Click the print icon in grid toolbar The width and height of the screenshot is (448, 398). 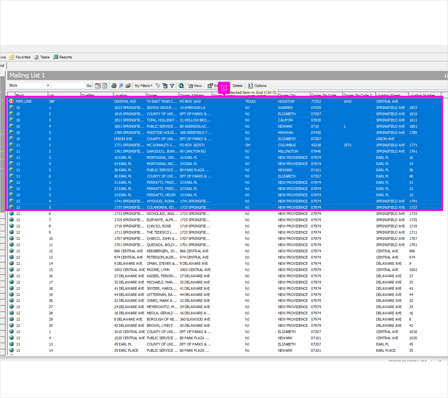[x=114, y=86]
